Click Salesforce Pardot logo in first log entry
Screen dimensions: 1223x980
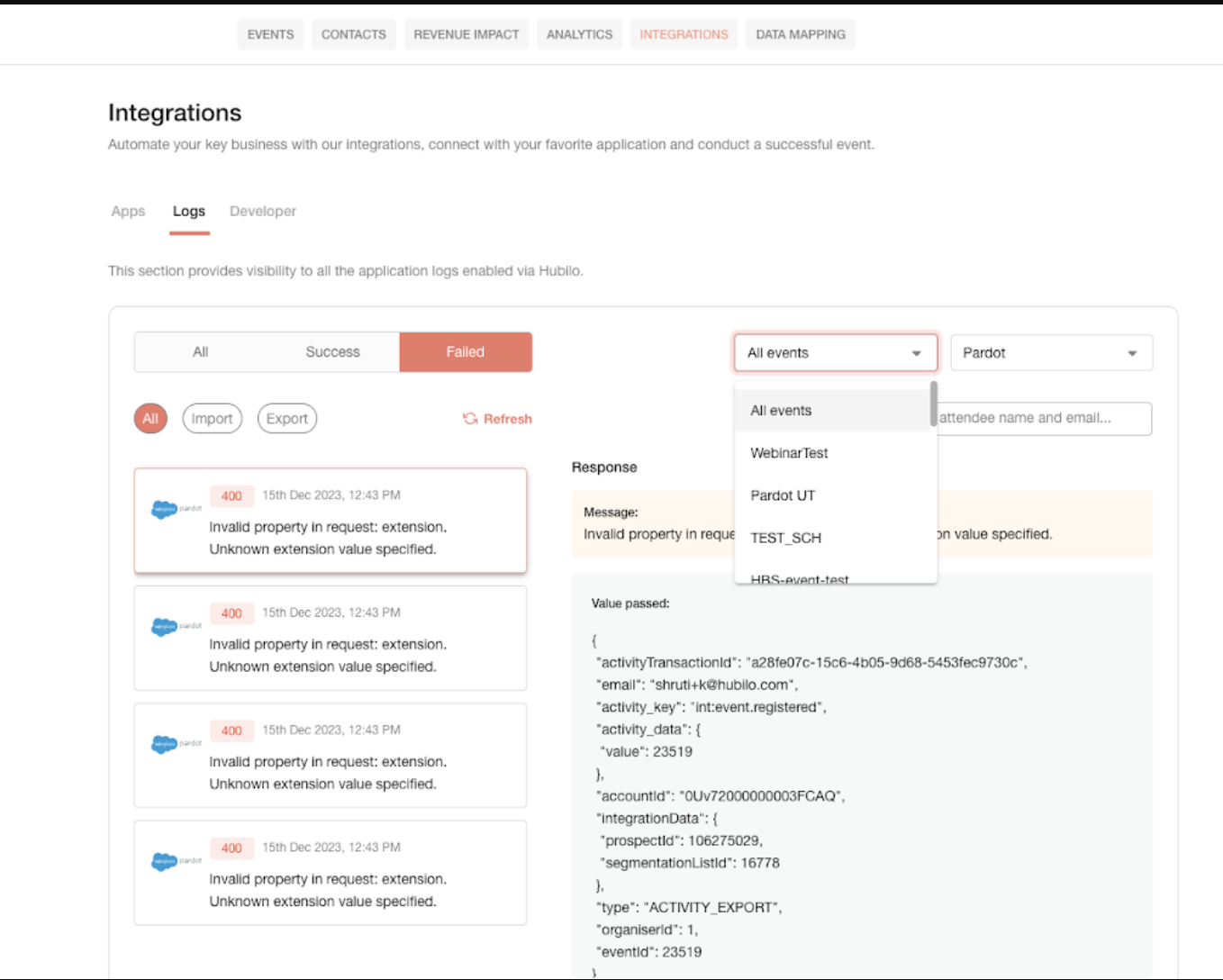177,509
